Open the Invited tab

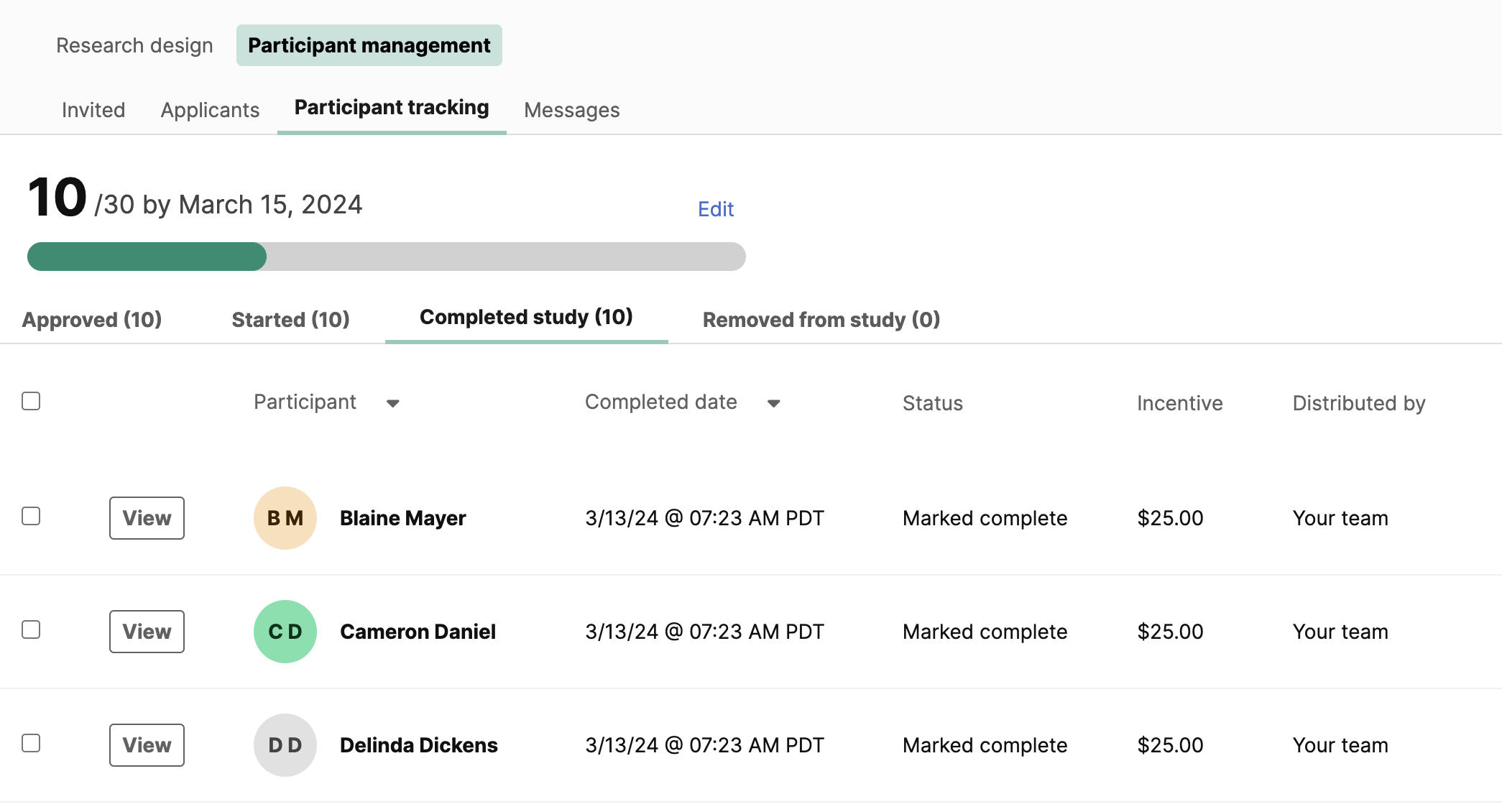[93, 110]
